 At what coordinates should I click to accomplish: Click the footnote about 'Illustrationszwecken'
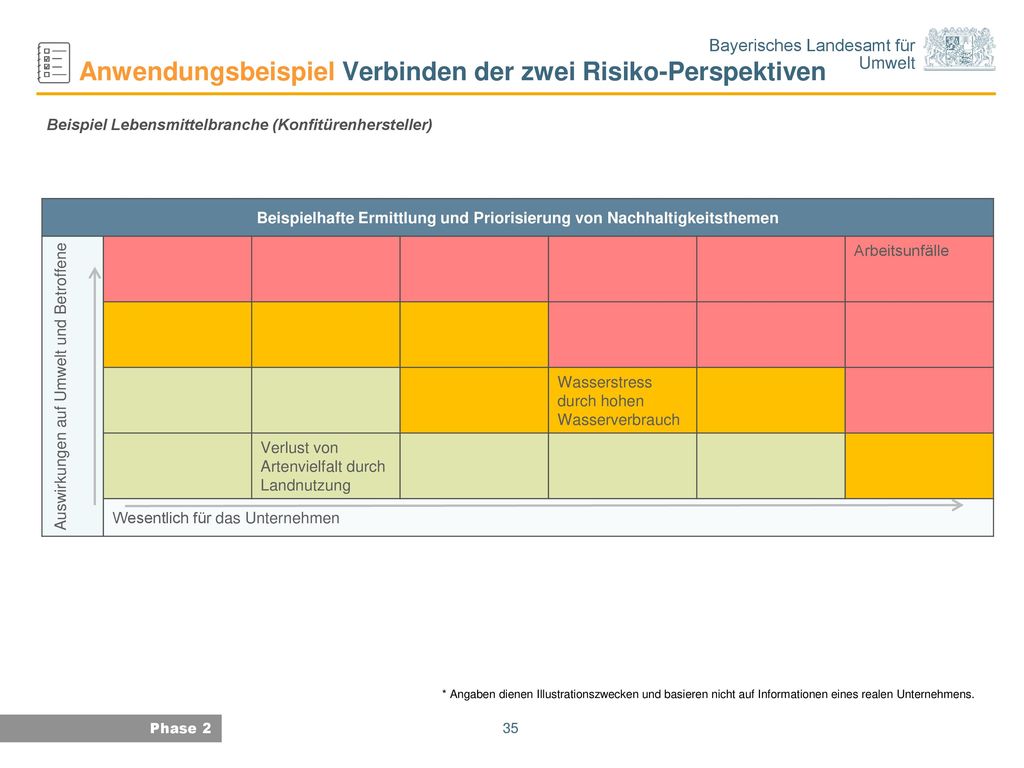(708, 694)
